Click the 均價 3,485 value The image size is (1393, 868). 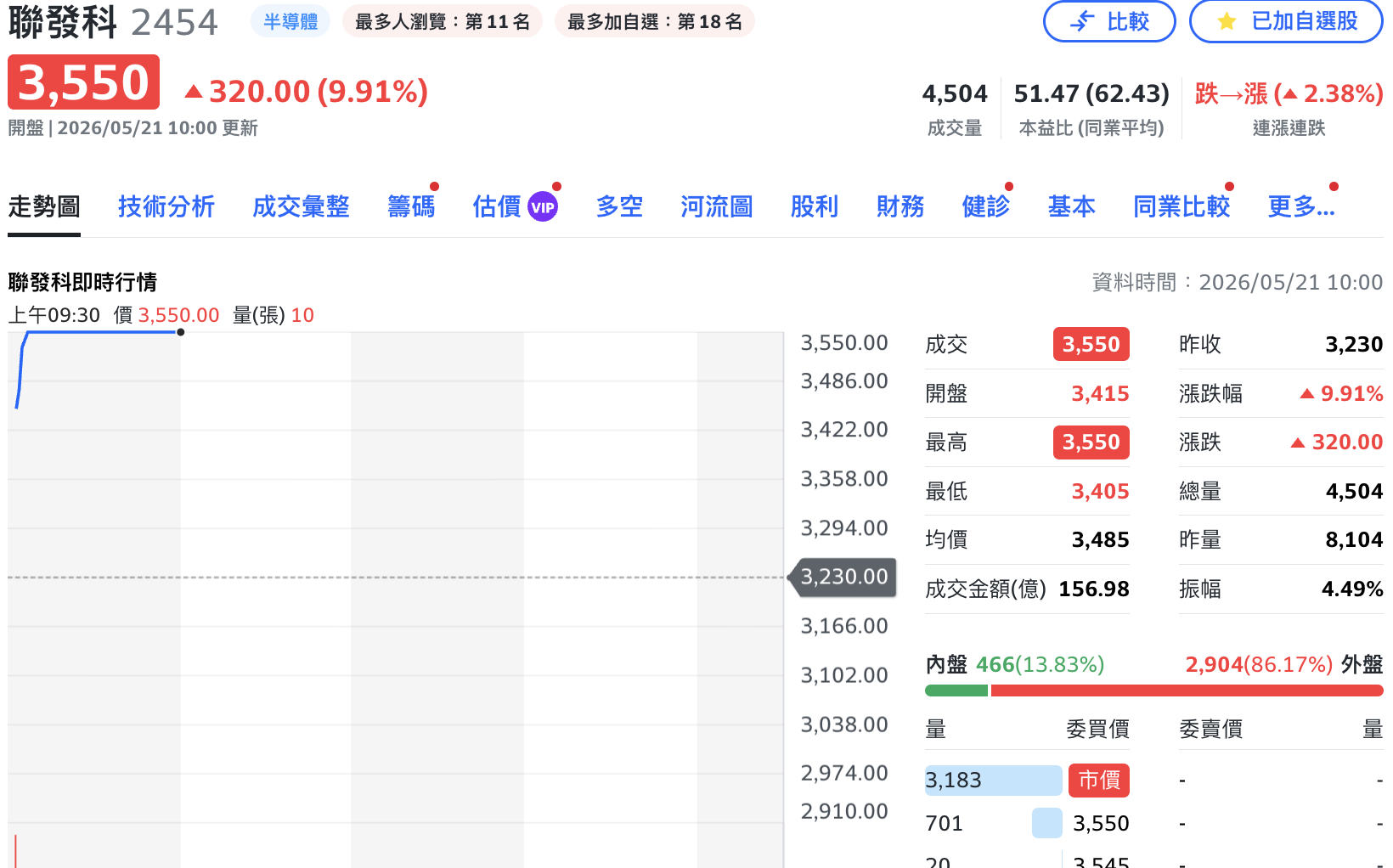pos(1100,539)
